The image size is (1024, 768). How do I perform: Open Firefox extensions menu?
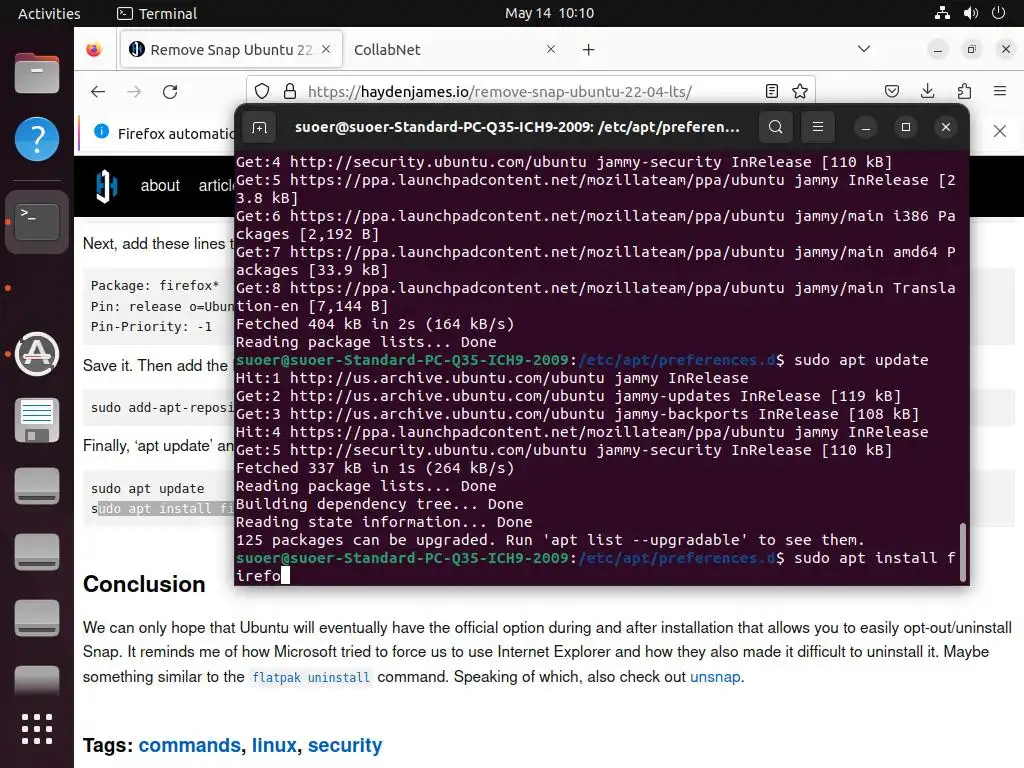click(964, 91)
